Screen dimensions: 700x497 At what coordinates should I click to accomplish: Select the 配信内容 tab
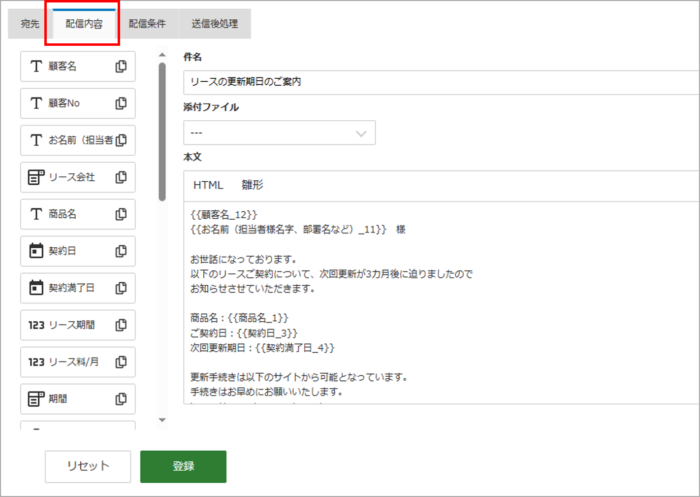point(84,24)
